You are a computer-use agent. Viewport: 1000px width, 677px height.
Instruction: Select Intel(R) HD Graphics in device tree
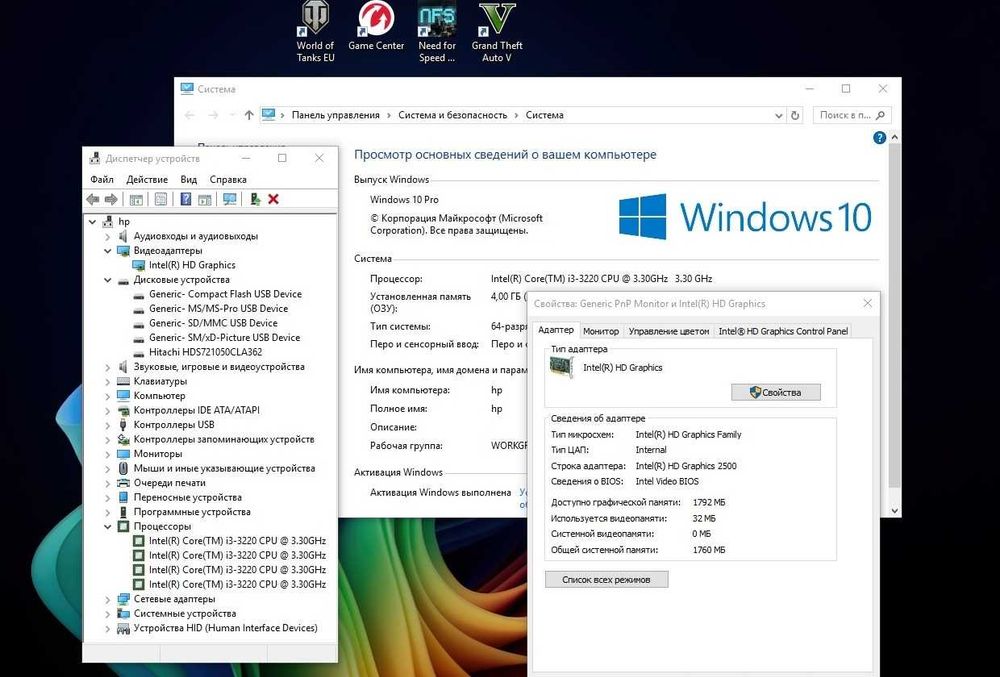[x=192, y=265]
